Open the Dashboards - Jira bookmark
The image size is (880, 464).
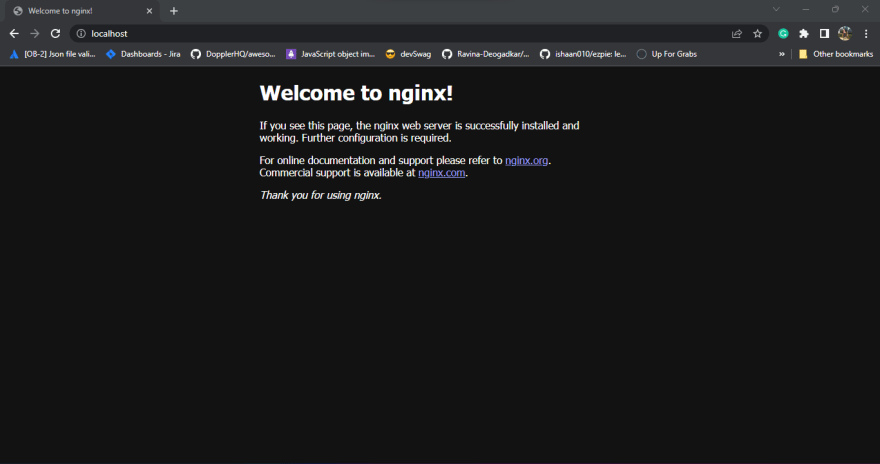tap(143, 54)
